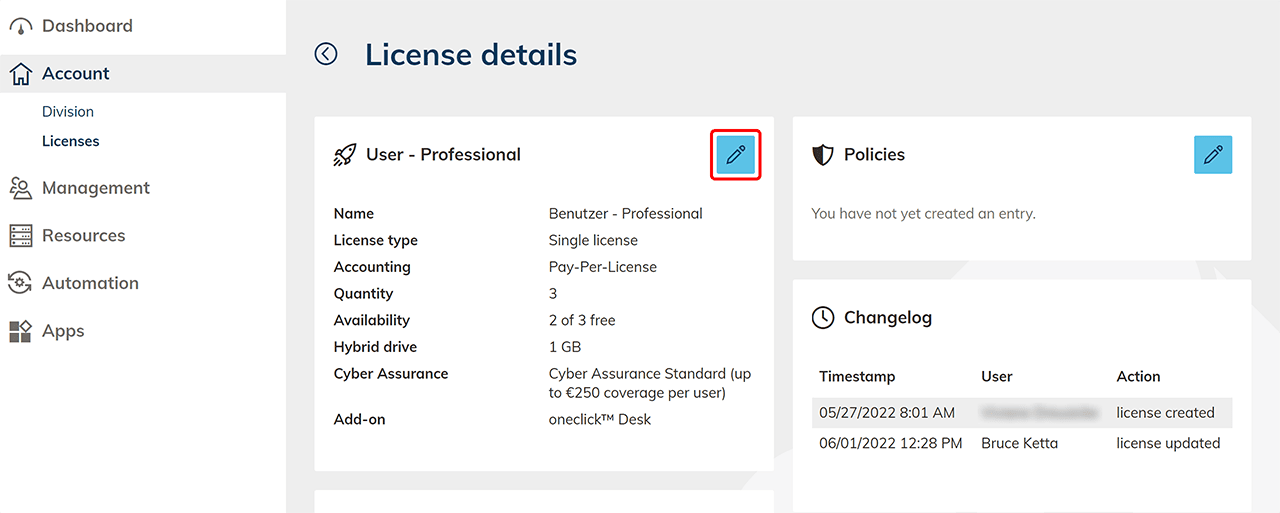
Task: Open the Dashboard menu item
Action: 87,26
